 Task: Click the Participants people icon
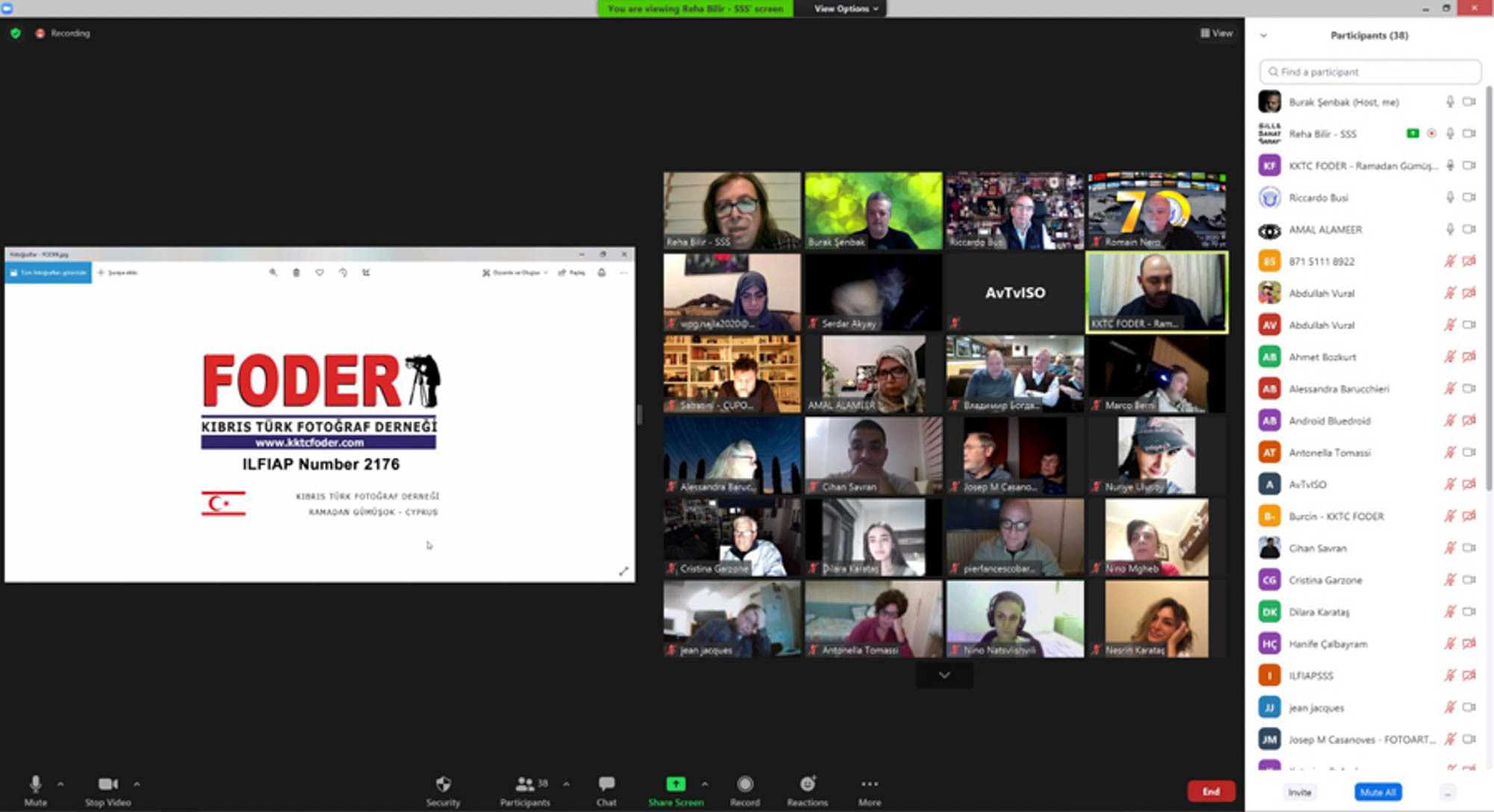tap(525, 784)
